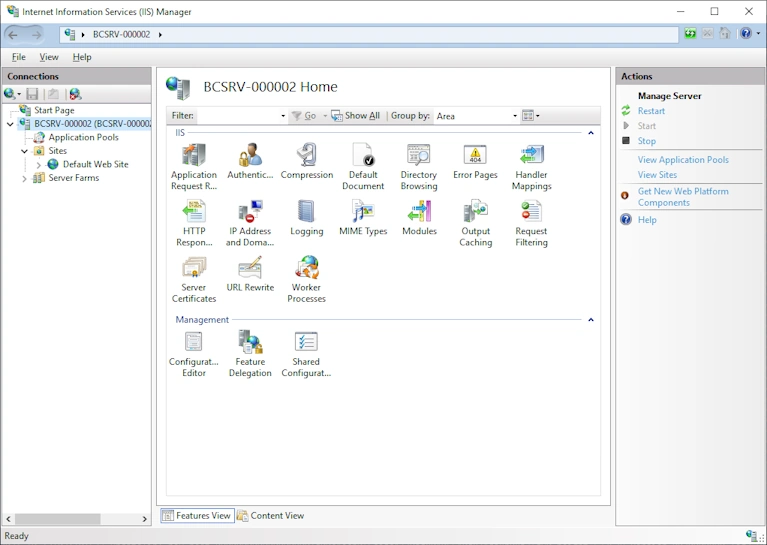Viewport: 767px width, 545px height.
Task: Select Server Farms tree item
Action: [x=73, y=178]
